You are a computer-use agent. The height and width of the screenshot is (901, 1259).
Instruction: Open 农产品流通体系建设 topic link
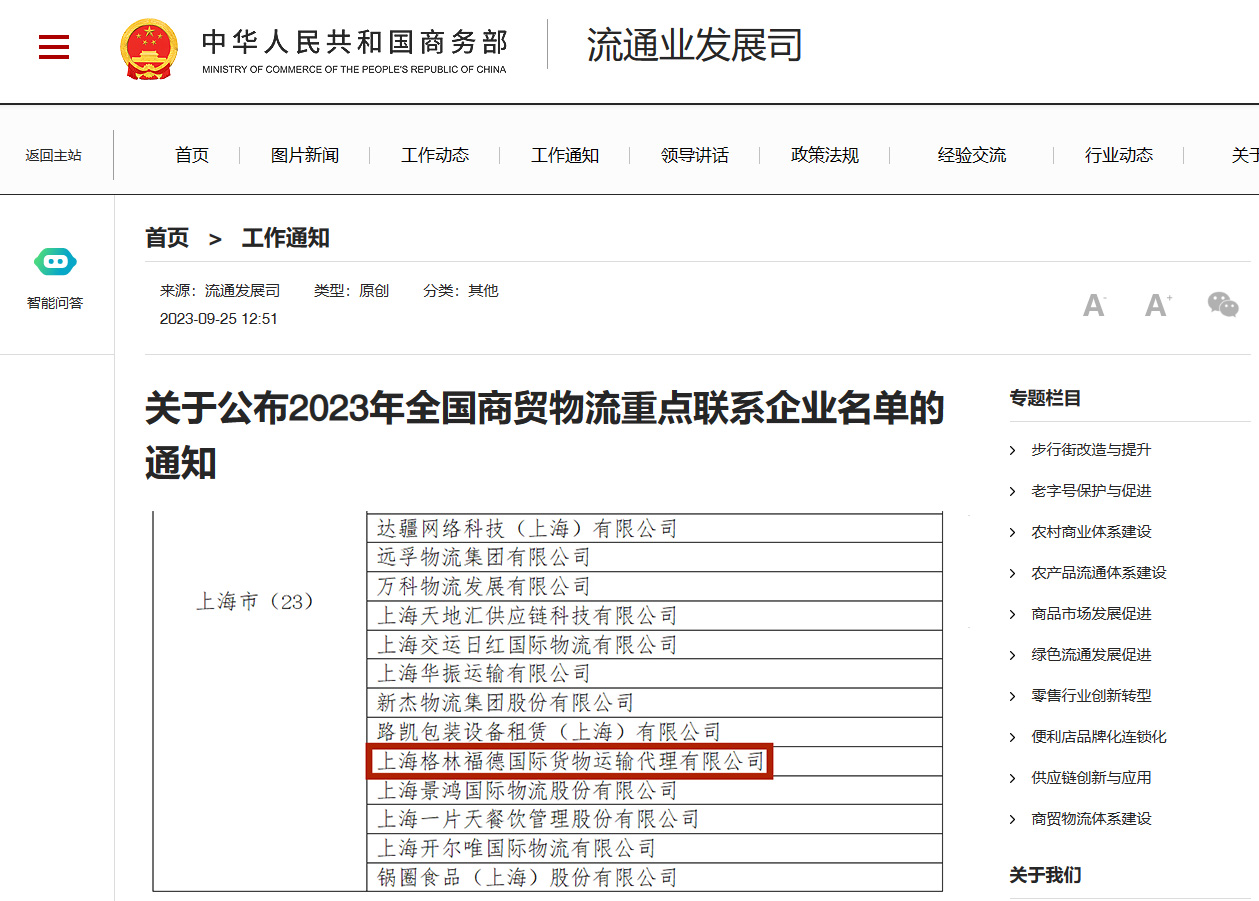tap(1099, 573)
